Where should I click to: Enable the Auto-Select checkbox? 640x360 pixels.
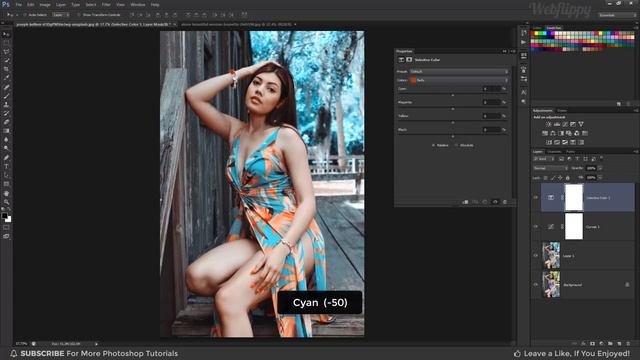[25, 15]
